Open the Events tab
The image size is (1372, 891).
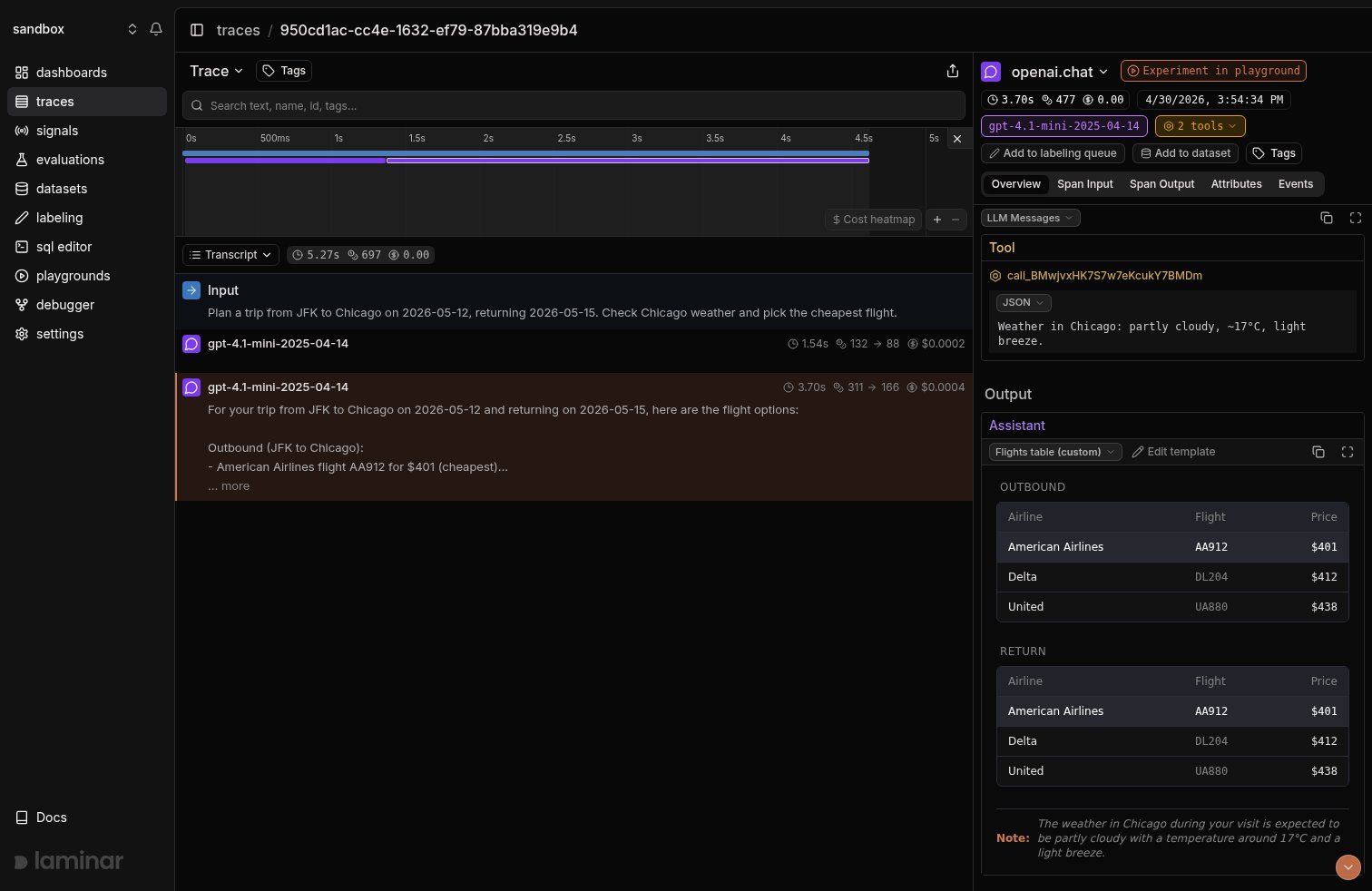click(x=1295, y=184)
